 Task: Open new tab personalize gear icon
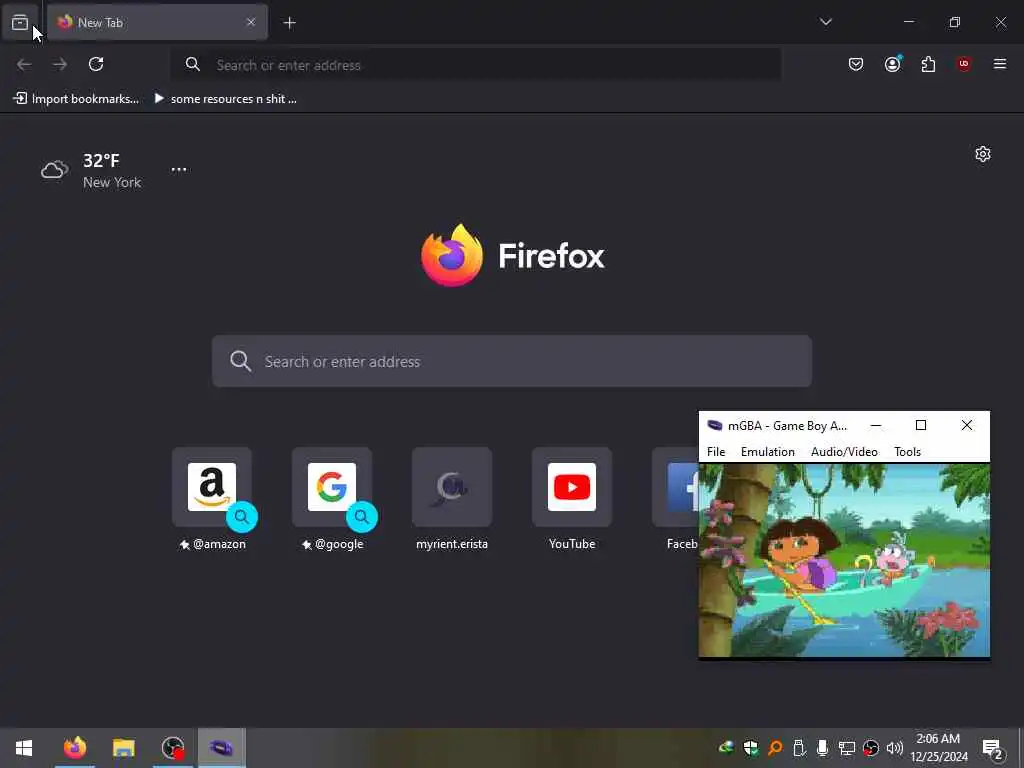[983, 154]
